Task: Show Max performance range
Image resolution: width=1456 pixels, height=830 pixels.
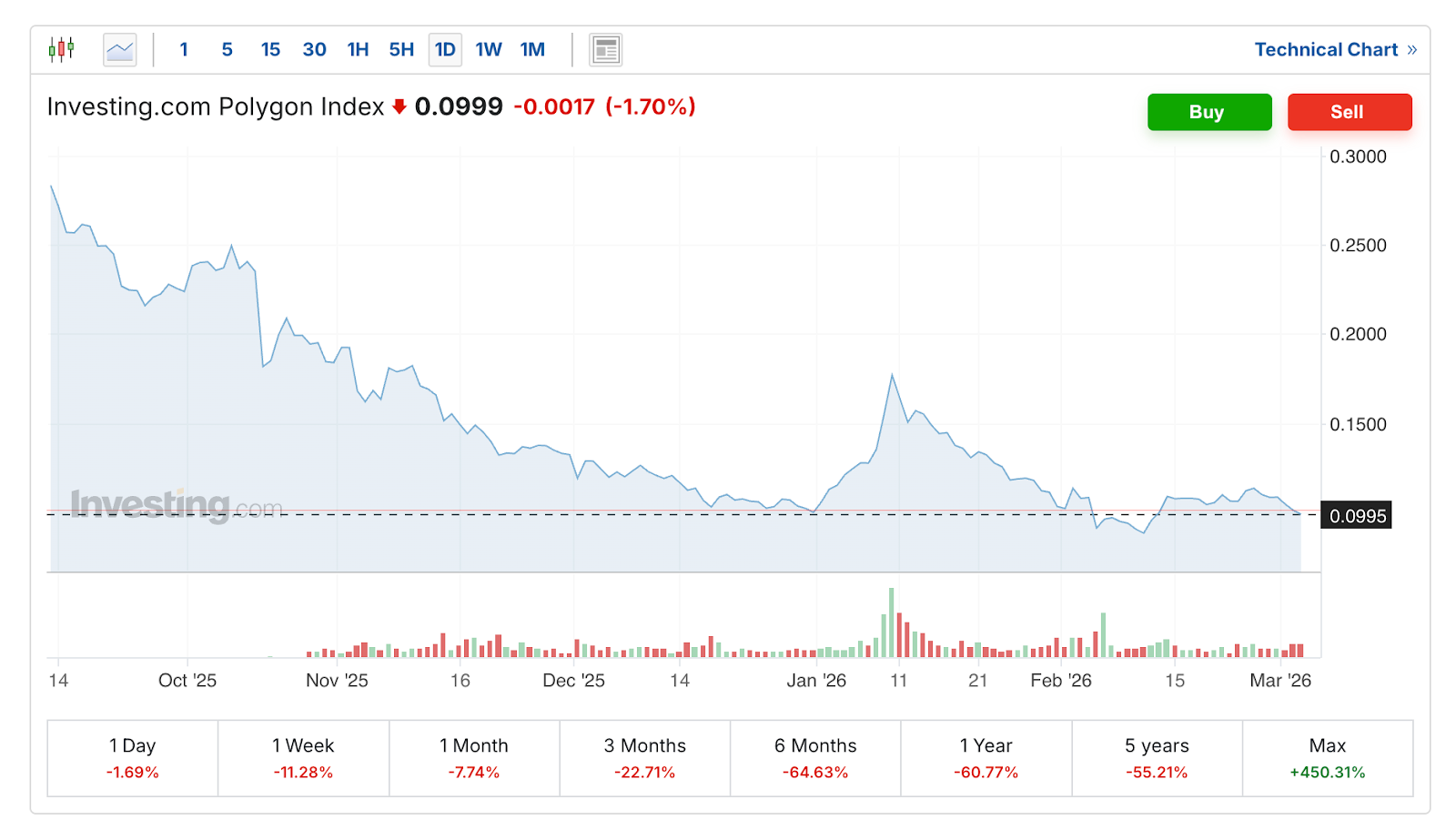Action: (1328, 758)
